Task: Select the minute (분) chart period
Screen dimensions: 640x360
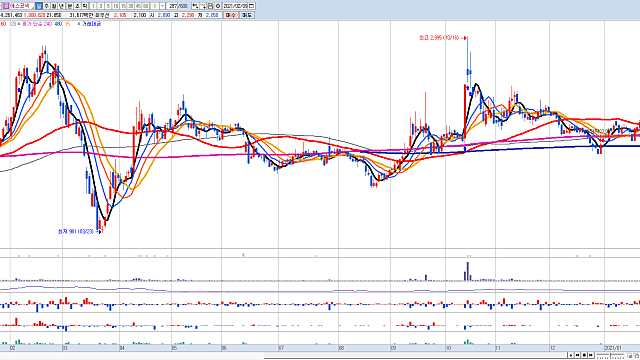Action: click(69, 6)
